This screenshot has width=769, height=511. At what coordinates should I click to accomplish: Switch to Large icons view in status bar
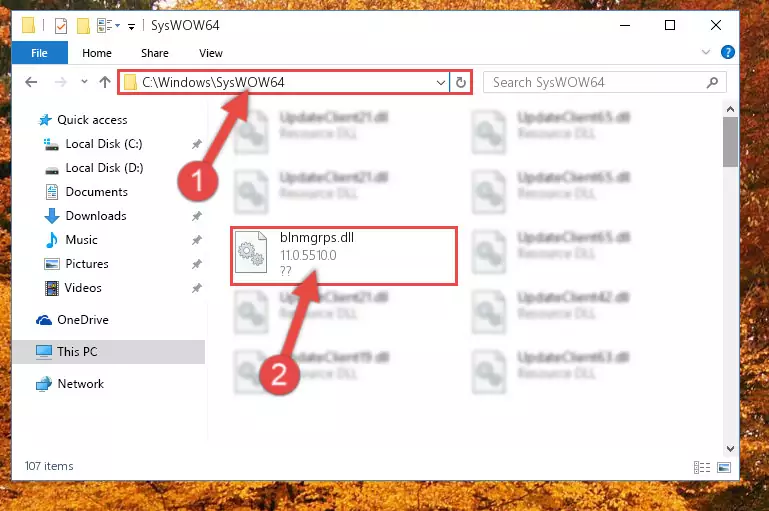tap(724, 467)
